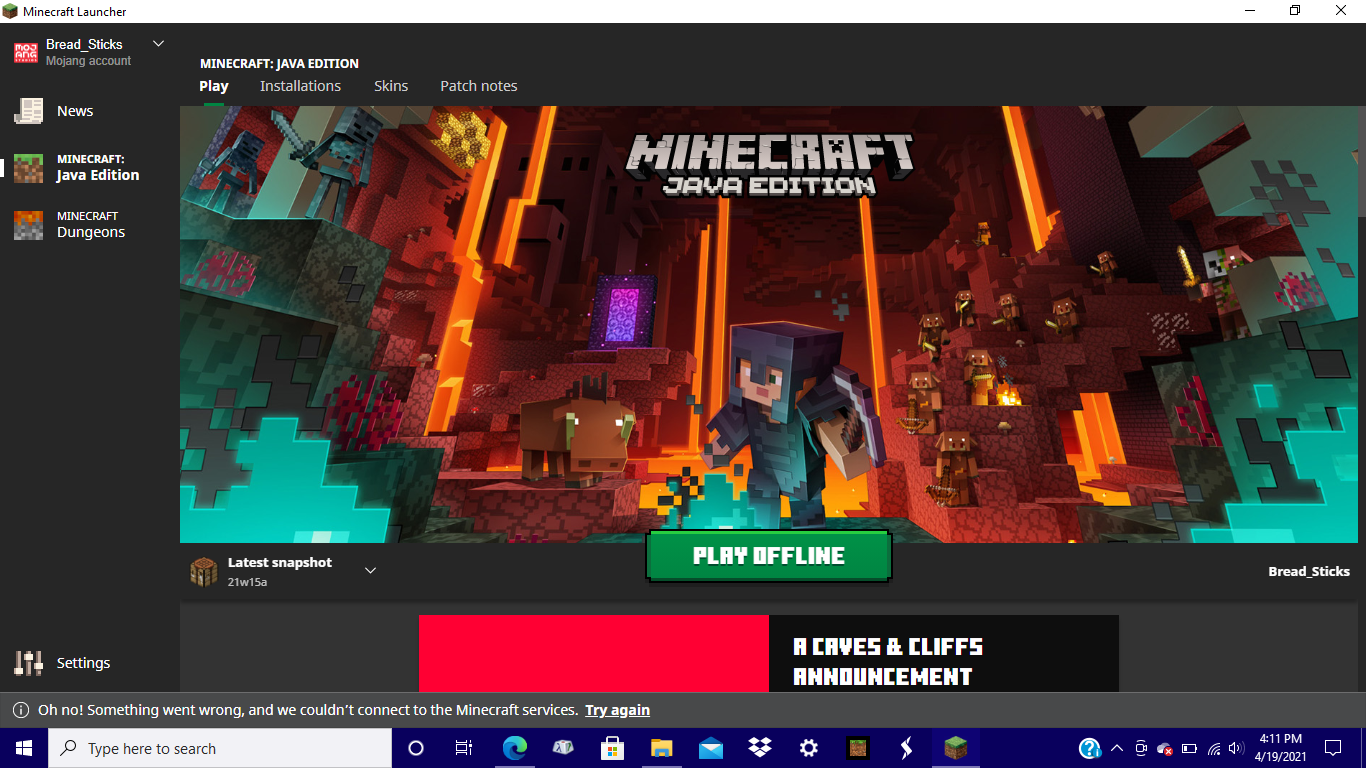
Task: Open the Skins tab
Action: (391, 86)
